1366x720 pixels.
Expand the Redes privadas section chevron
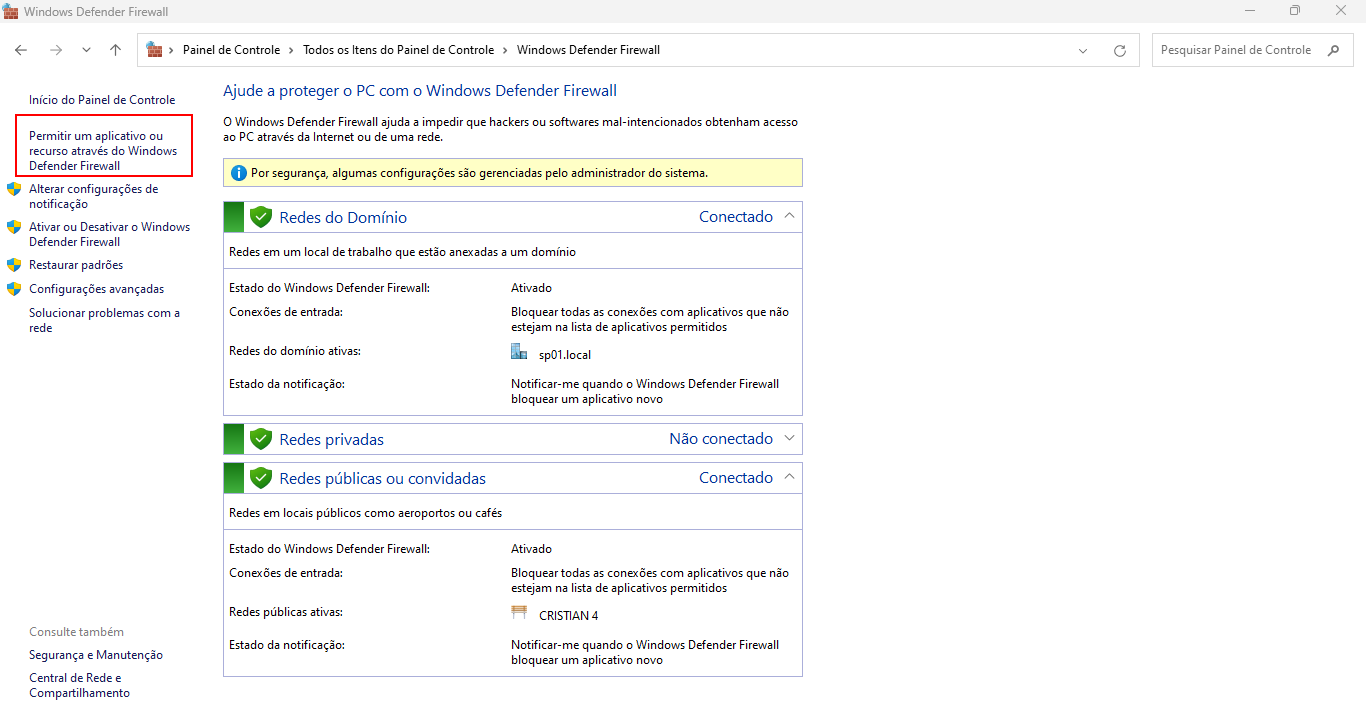click(x=789, y=438)
